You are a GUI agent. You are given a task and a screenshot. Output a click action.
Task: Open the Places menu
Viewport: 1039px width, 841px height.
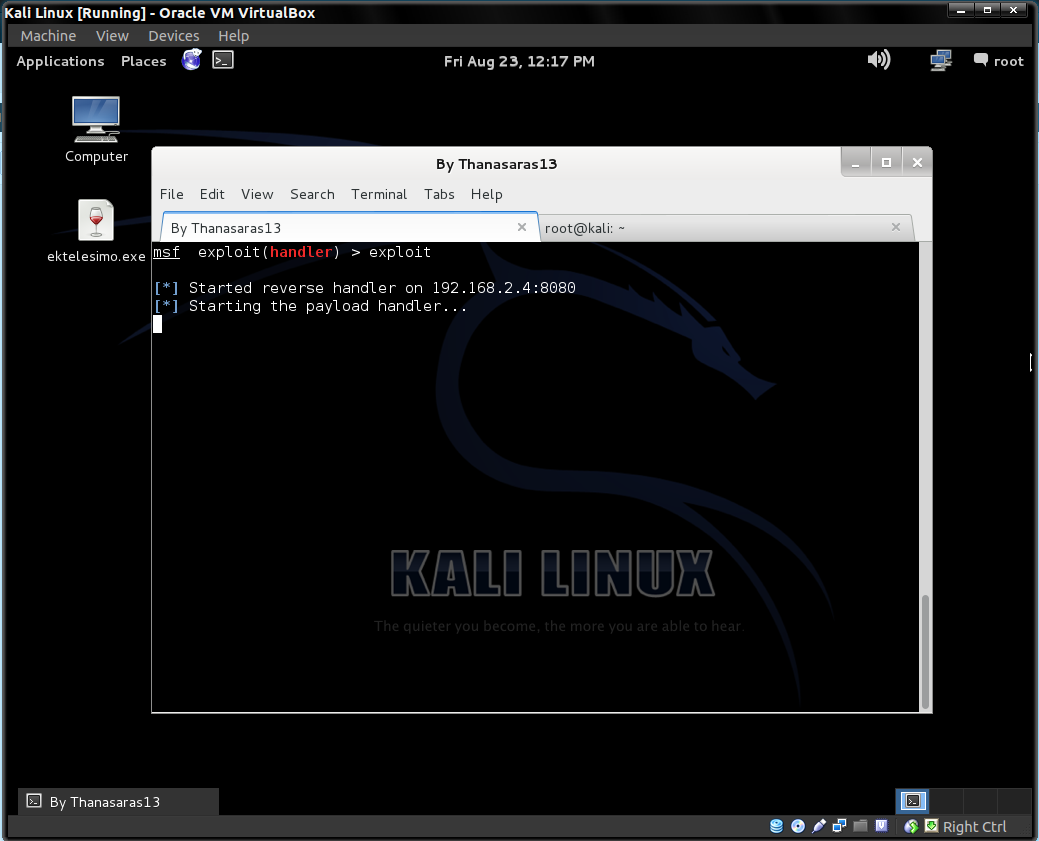point(143,61)
